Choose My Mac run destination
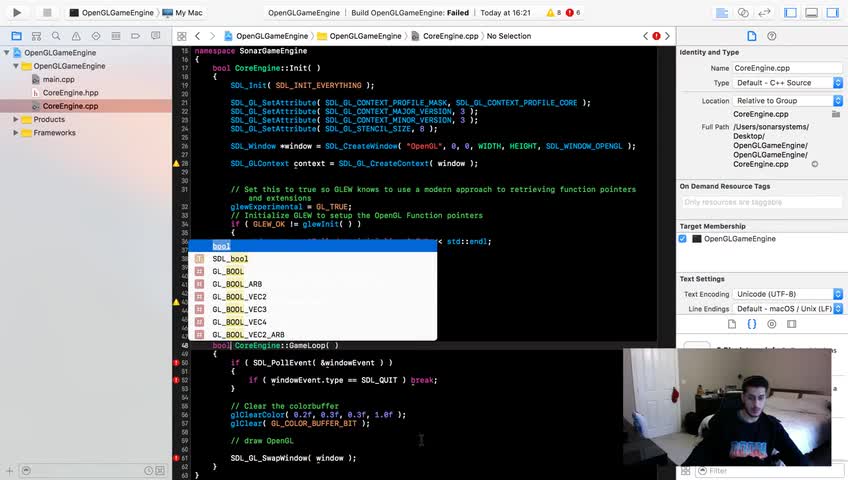Screen dimensions: 848x480 click(x=183, y=12)
